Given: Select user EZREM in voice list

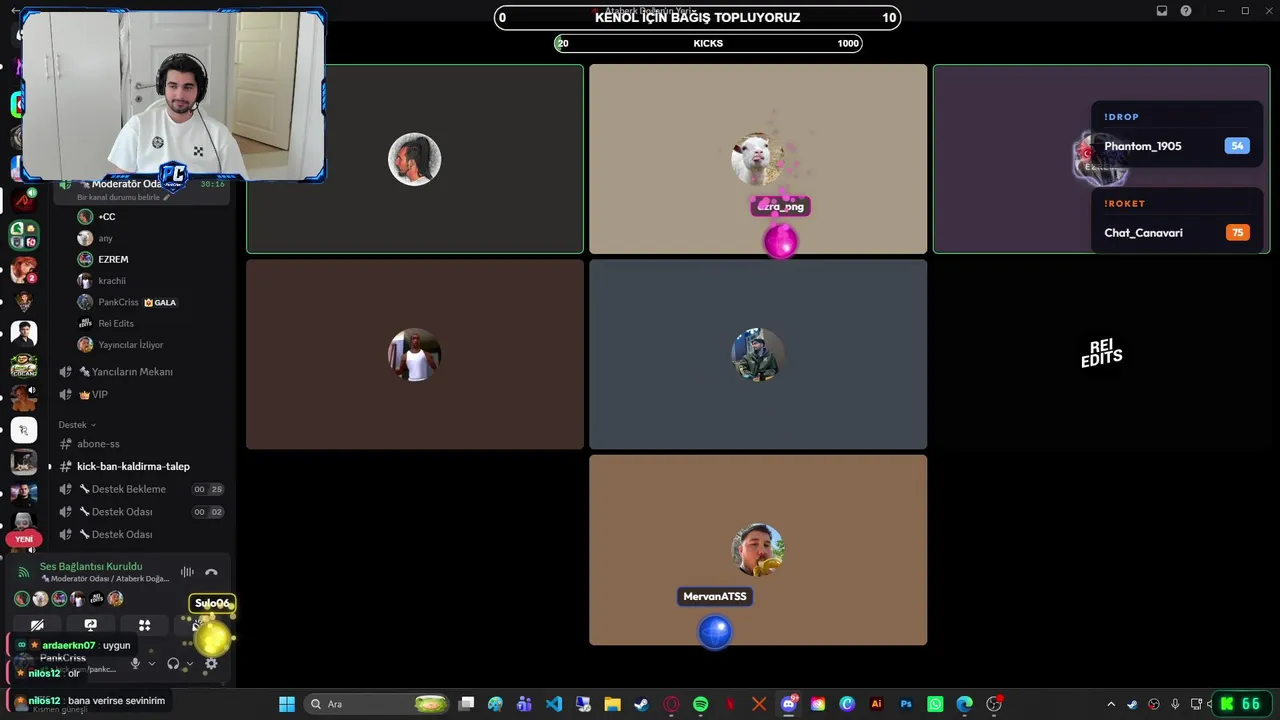Looking at the screenshot, I should coord(150,259).
